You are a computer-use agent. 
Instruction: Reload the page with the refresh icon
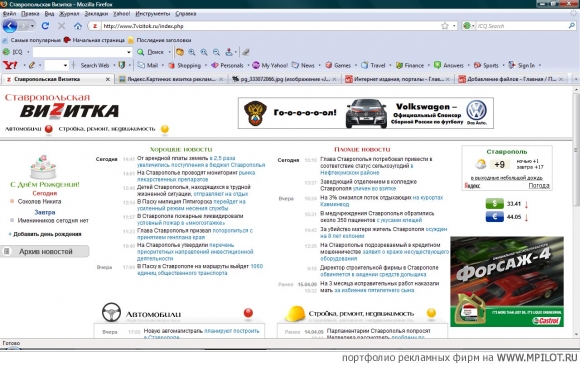point(45,26)
